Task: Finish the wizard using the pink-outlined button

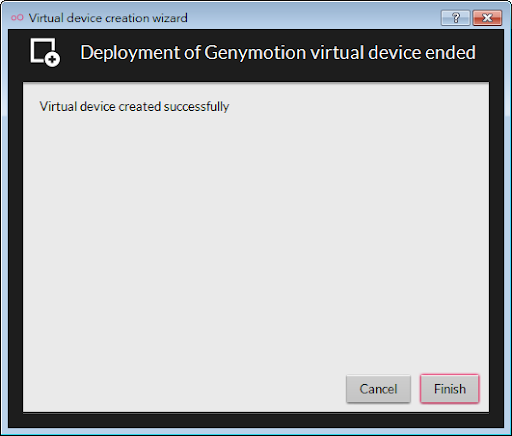Action: (449, 389)
